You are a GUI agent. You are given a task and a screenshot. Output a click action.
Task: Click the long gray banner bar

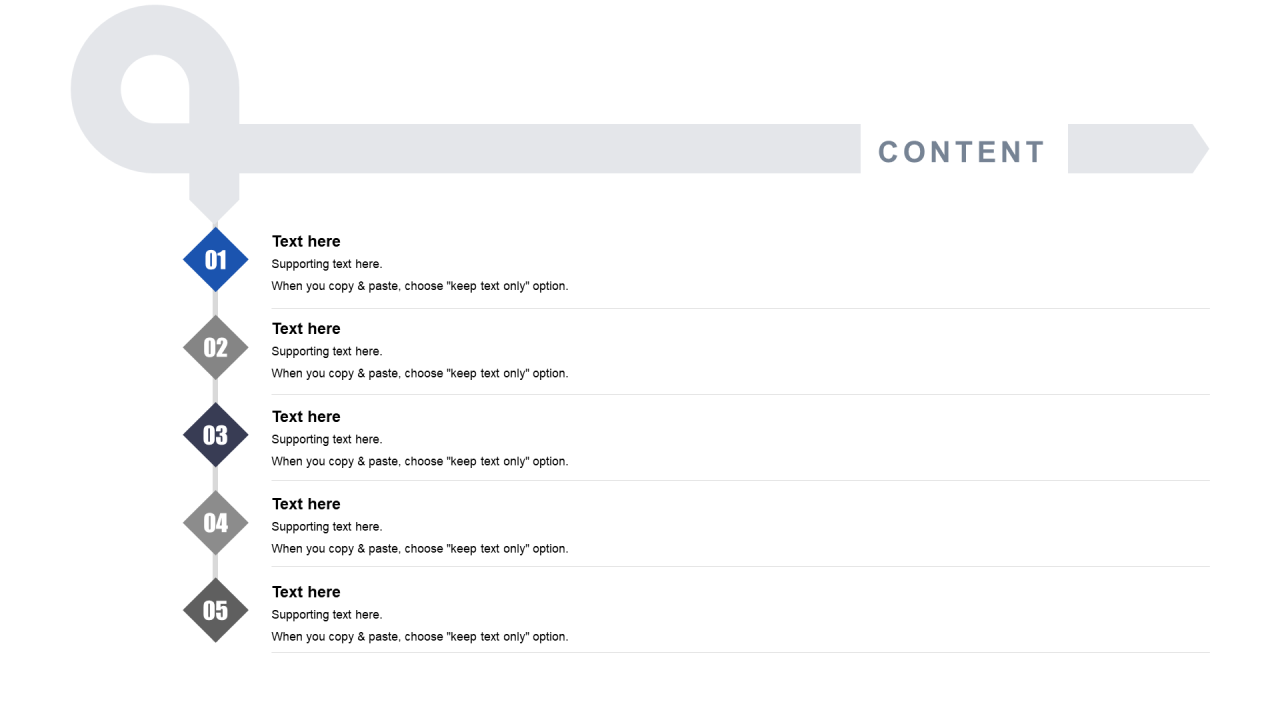coord(550,149)
